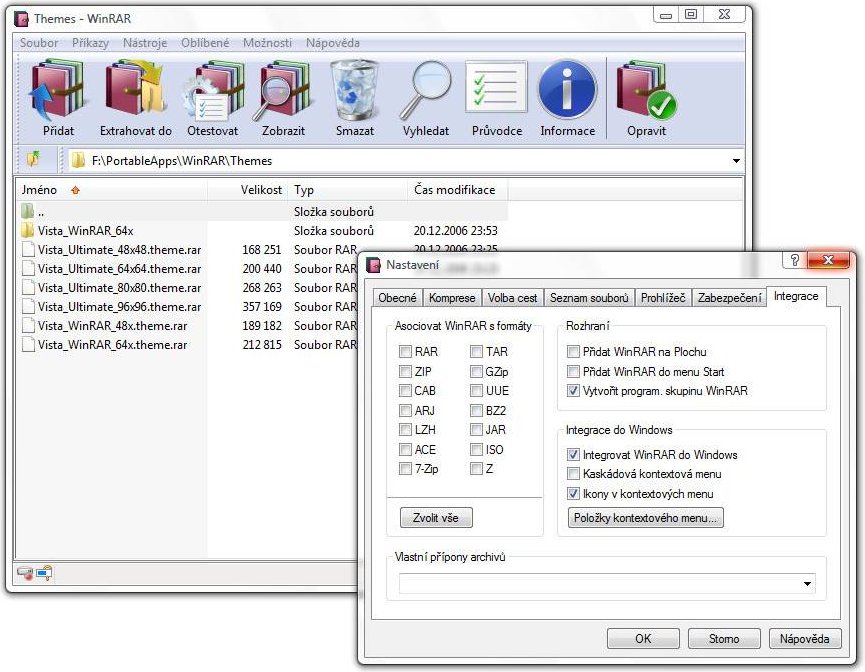Enable the RAR association checkbox
865x672 pixels.
[x=405, y=351]
